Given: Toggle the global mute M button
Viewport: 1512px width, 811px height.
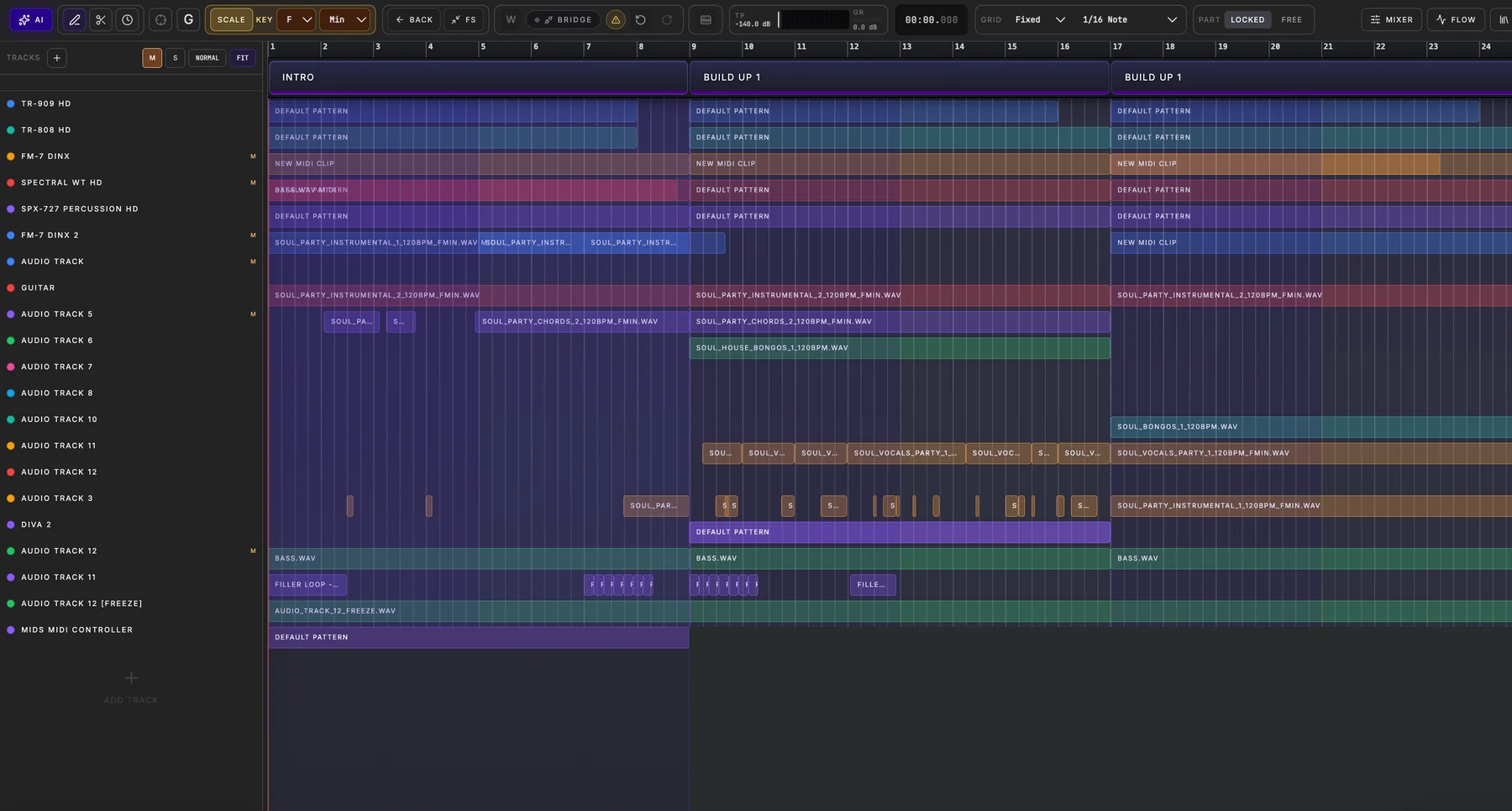Looking at the screenshot, I should (152, 58).
